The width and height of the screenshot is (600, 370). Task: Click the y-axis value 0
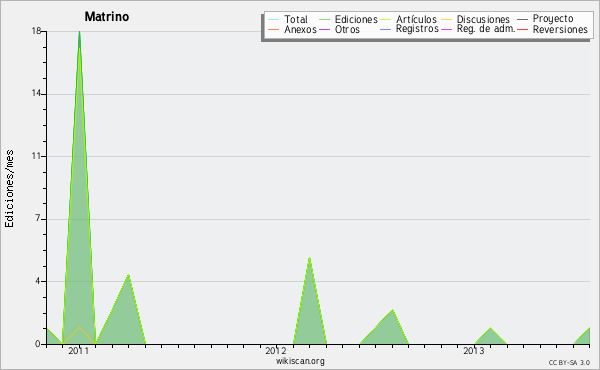pyautogui.click(x=38, y=344)
